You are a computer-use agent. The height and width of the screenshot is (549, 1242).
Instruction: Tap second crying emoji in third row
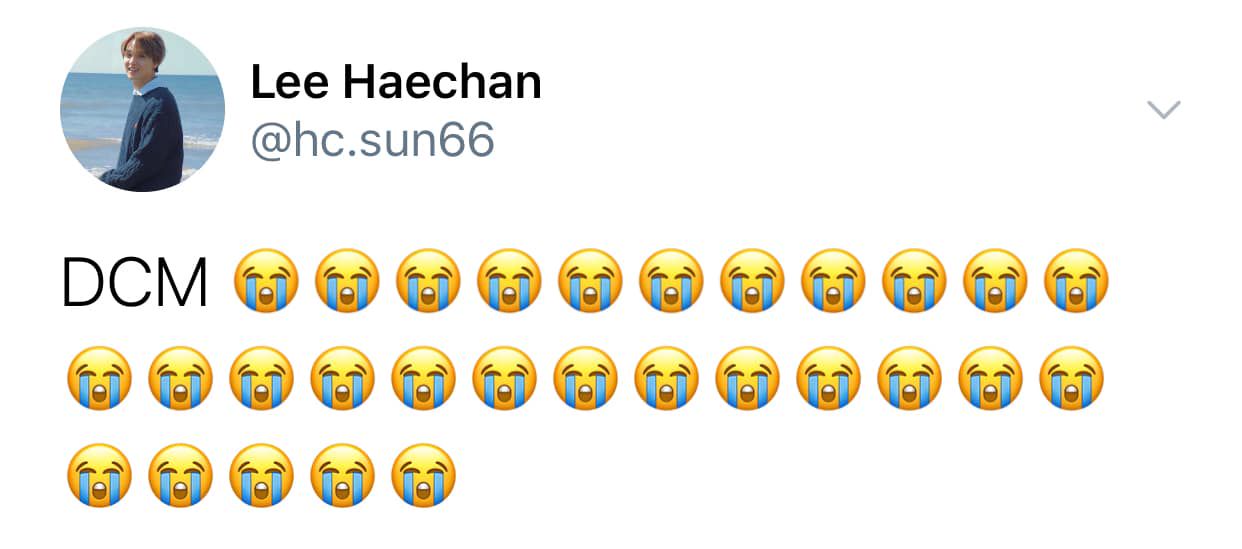pyautogui.click(x=180, y=475)
